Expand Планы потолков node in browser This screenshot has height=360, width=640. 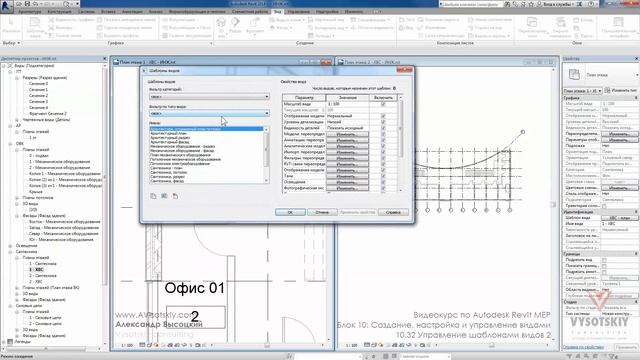17,198
